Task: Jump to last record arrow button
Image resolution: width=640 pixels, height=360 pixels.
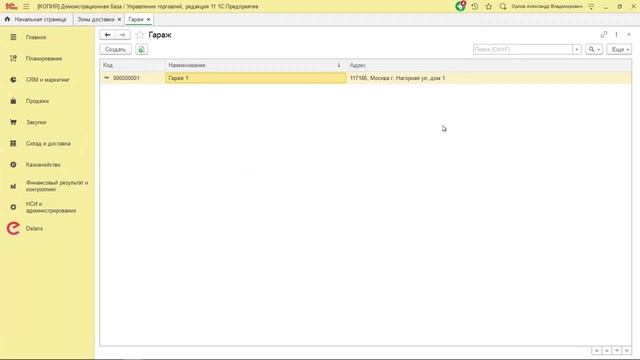Action: 627,351
